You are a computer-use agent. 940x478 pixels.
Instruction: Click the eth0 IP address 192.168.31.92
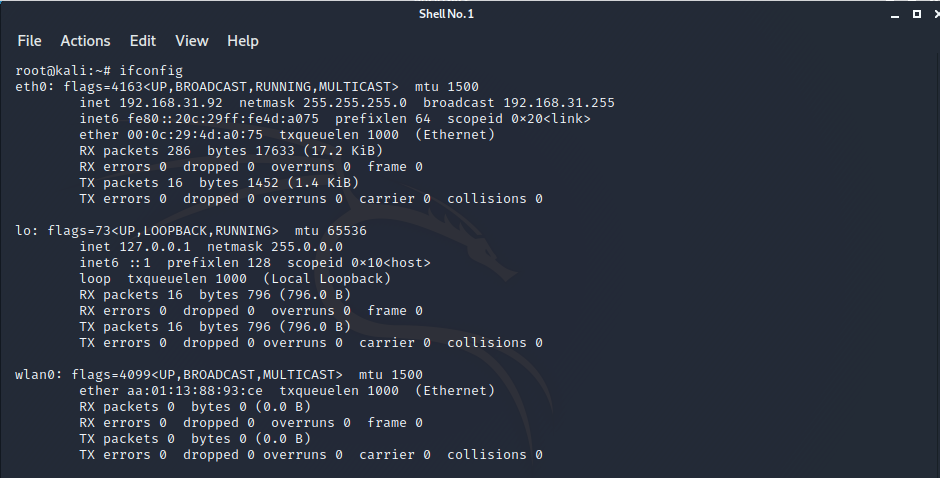171,103
